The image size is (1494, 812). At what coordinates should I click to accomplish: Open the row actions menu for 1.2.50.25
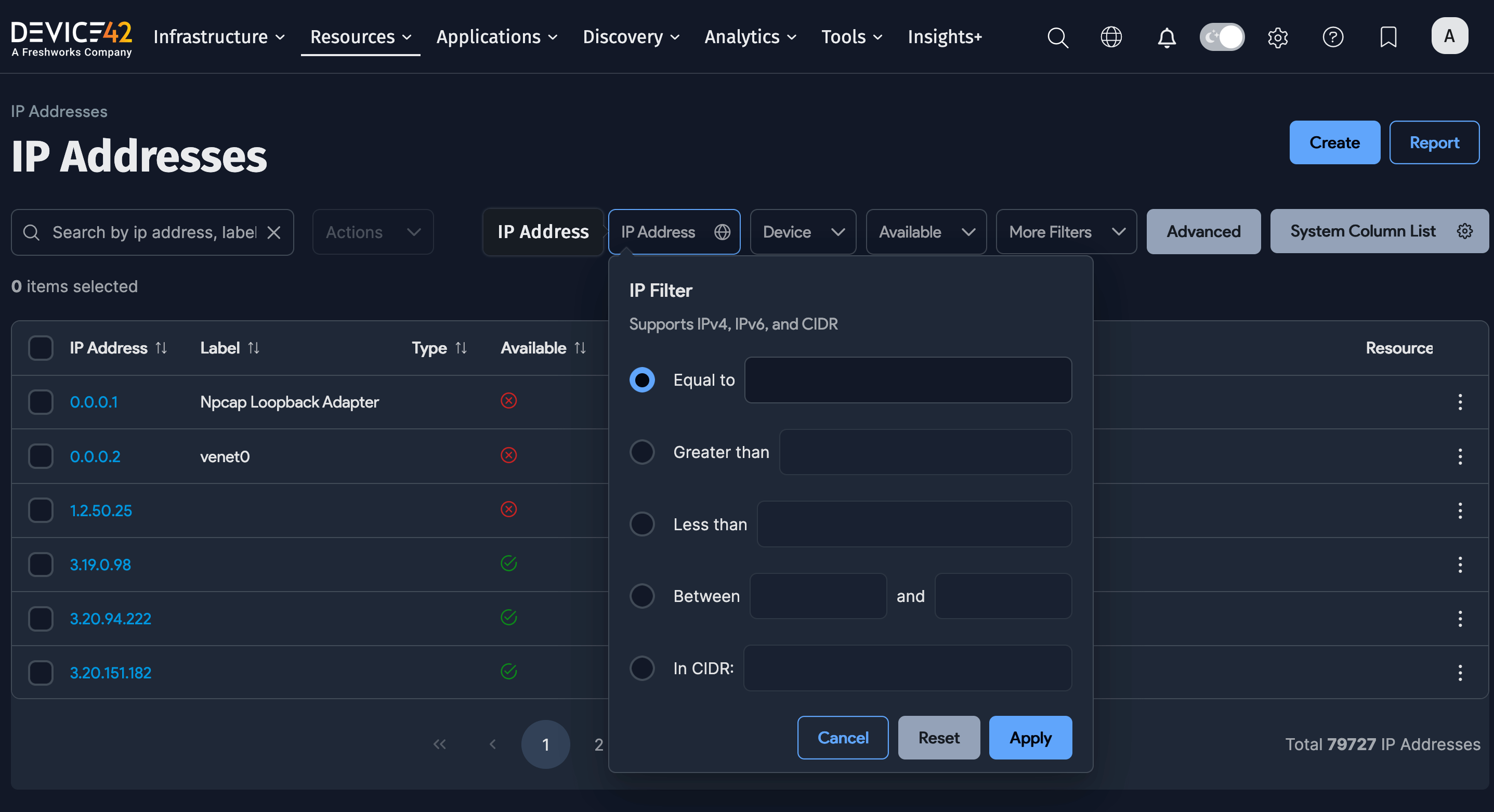[1460, 510]
